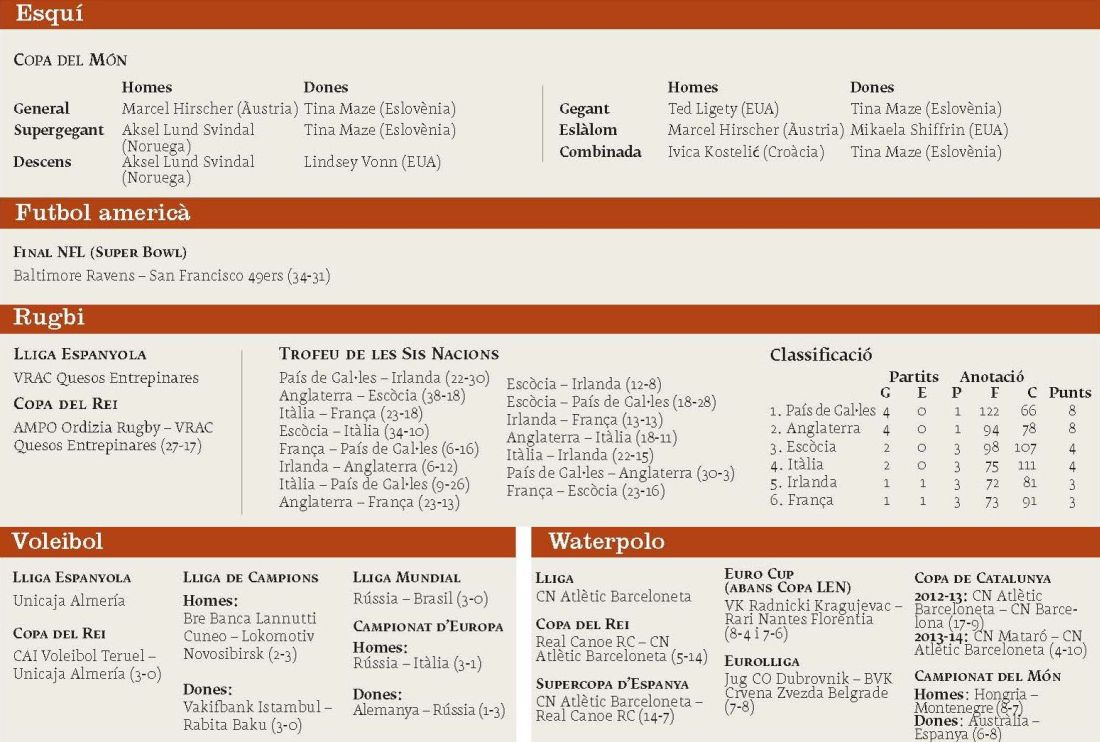Click 'Bre Banca Lannutti' men's final result
This screenshot has height=742, width=1100.
(250, 619)
